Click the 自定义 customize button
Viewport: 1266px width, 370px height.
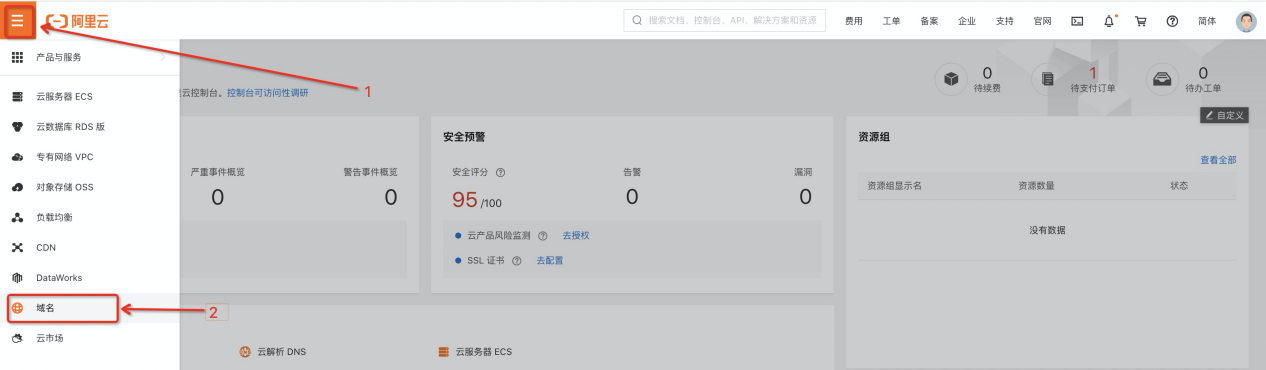pyautogui.click(x=1224, y=116)
